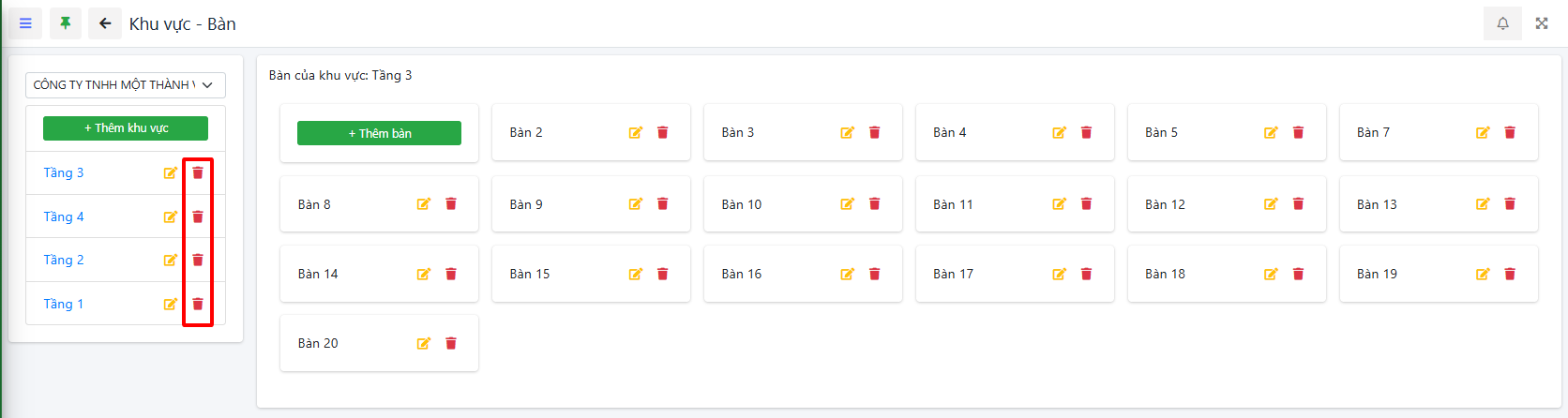Edit table Bàn 16

click(x=848, y=274)
